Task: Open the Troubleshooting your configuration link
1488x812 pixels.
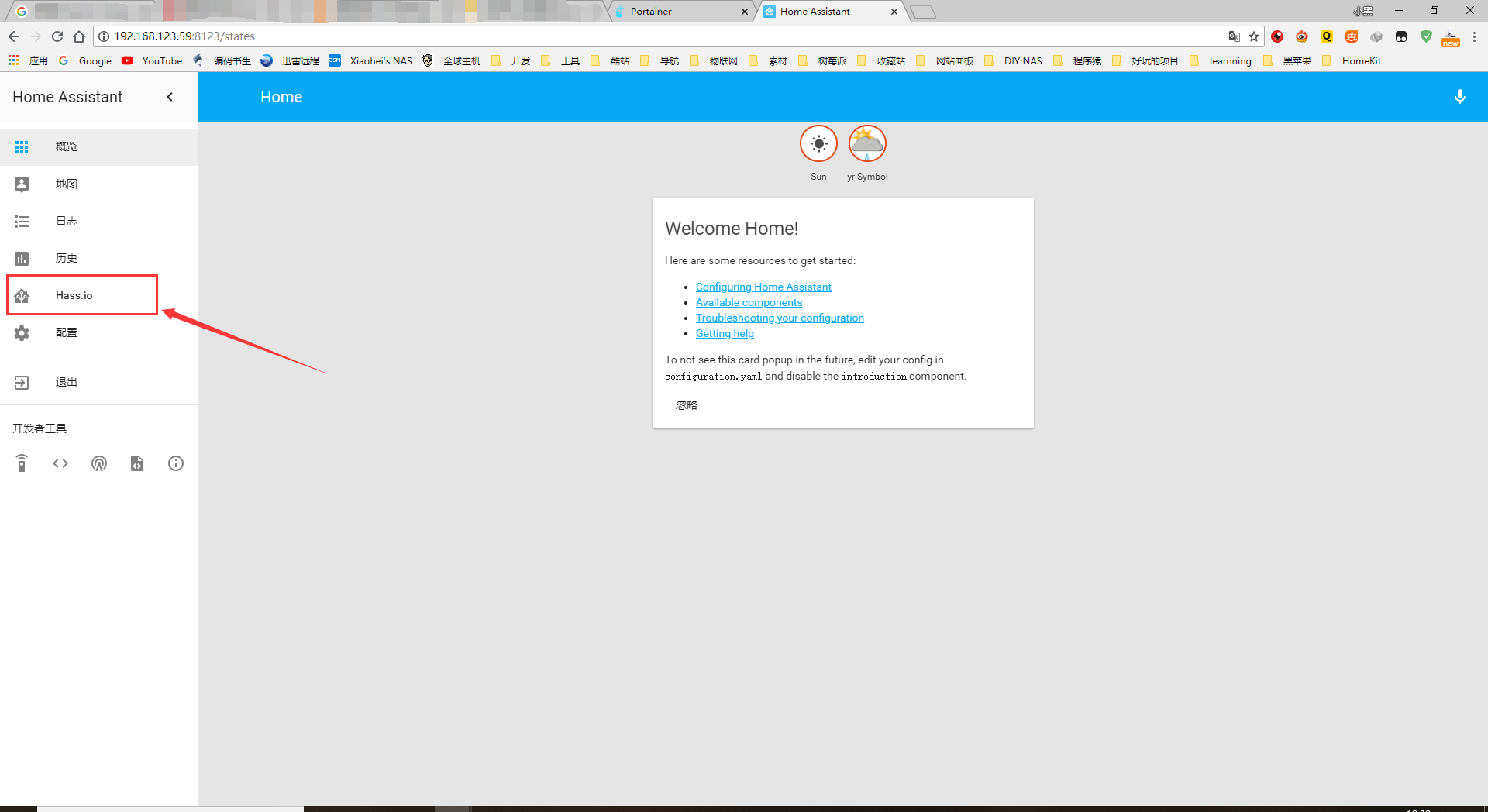Action: [779, 318]
